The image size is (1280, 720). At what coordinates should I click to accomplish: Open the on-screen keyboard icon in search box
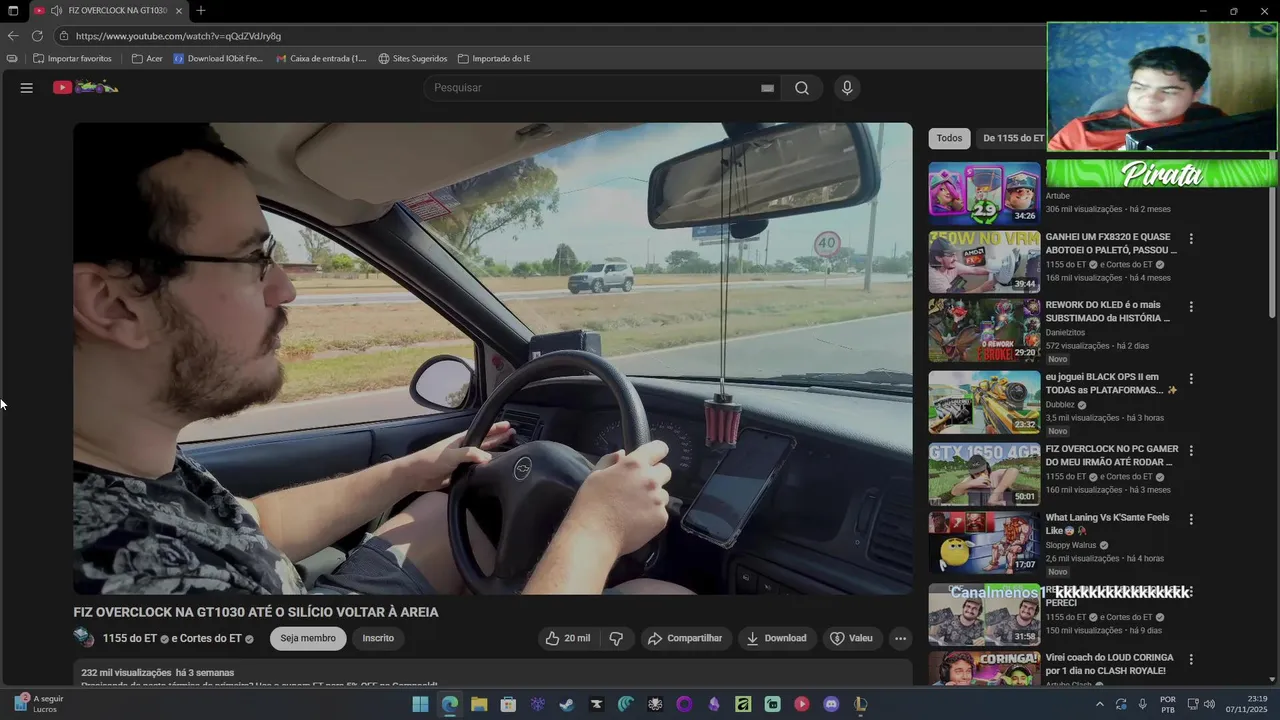click(767, 88)
